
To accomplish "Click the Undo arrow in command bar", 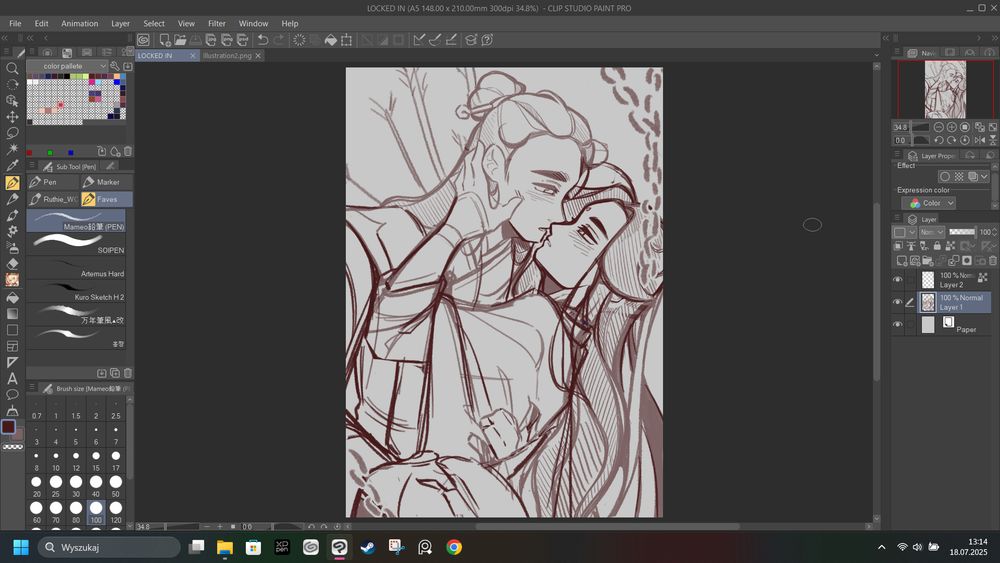I will click(x=262, y=40).
